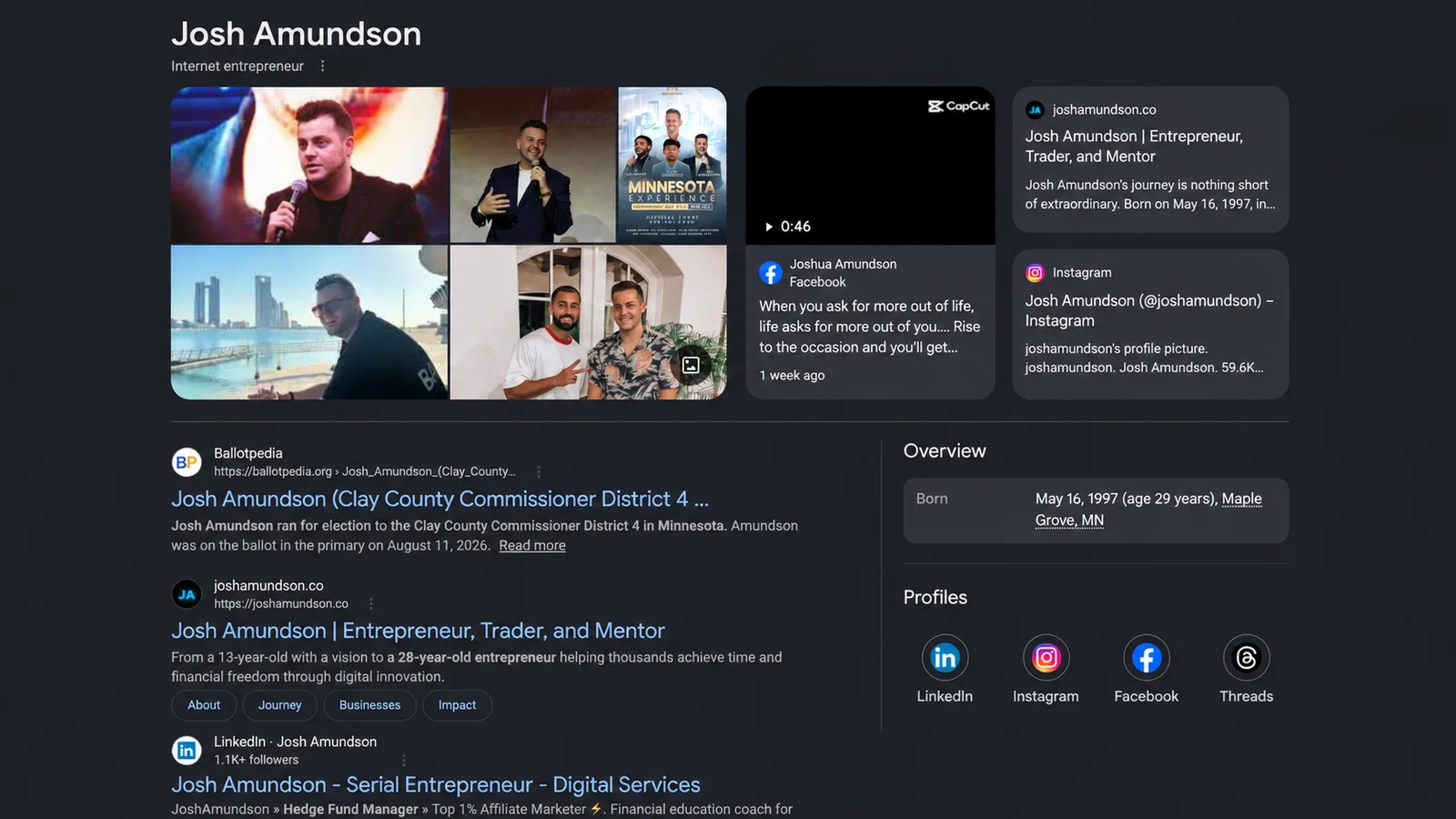Click the Josh Amundson page heading
Viewport: 1456px width, 819px height.
[297, 34]
